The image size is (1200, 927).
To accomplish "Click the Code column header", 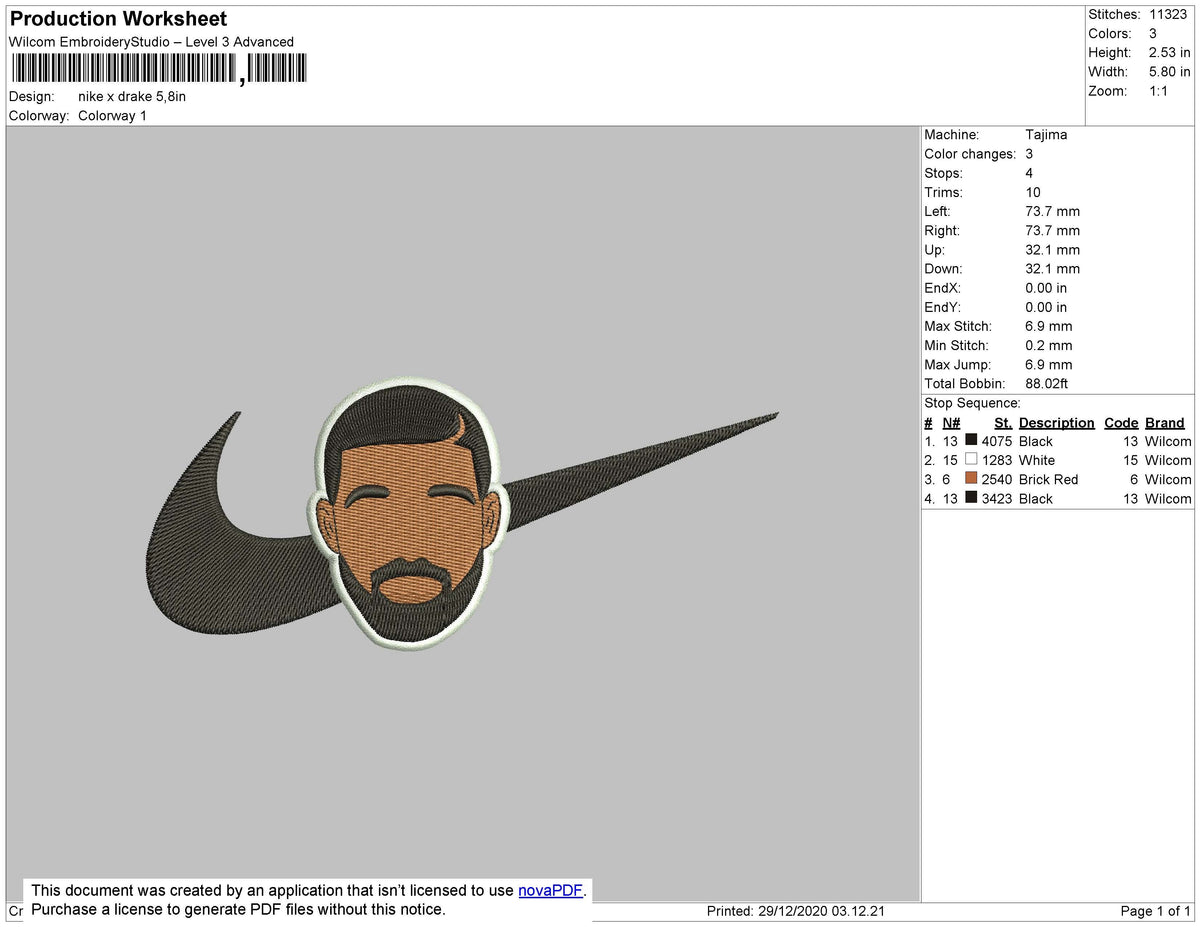I will (1121, 422).
